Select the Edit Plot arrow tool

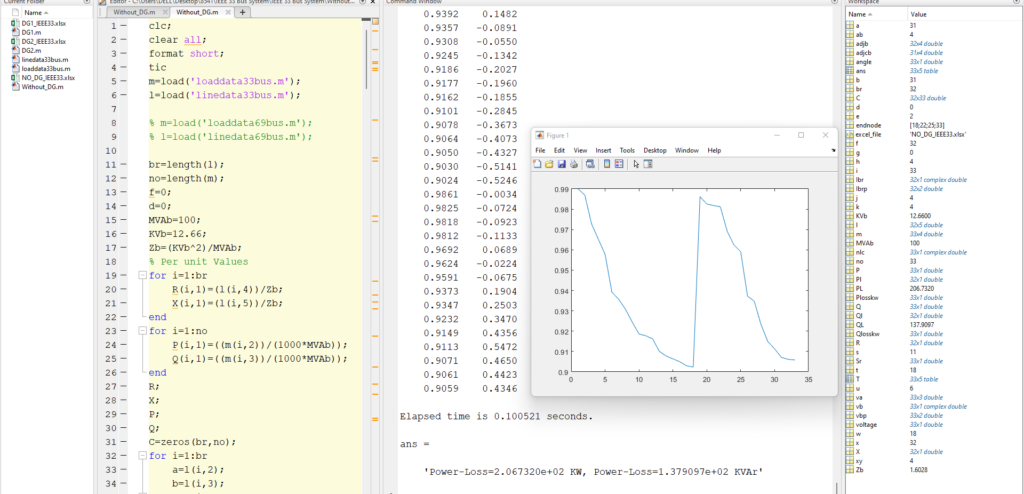click(x=636, y=164)
